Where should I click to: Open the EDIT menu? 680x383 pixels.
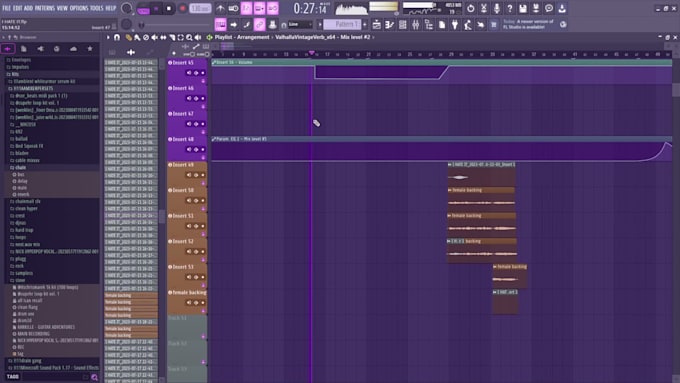(17, 8)
